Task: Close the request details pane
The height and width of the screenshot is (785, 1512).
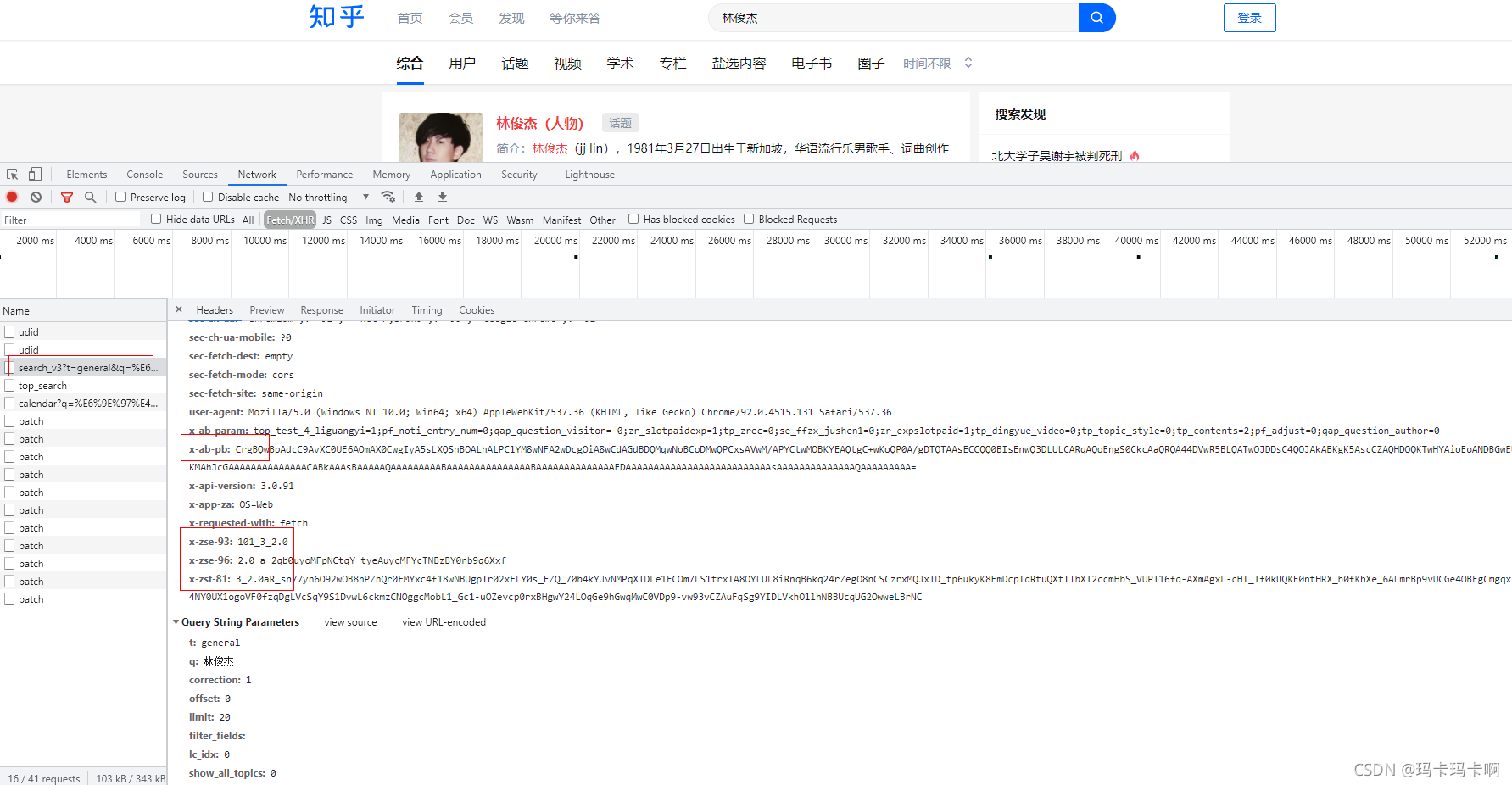Action: pyautogui.click(x=179, y=309)
